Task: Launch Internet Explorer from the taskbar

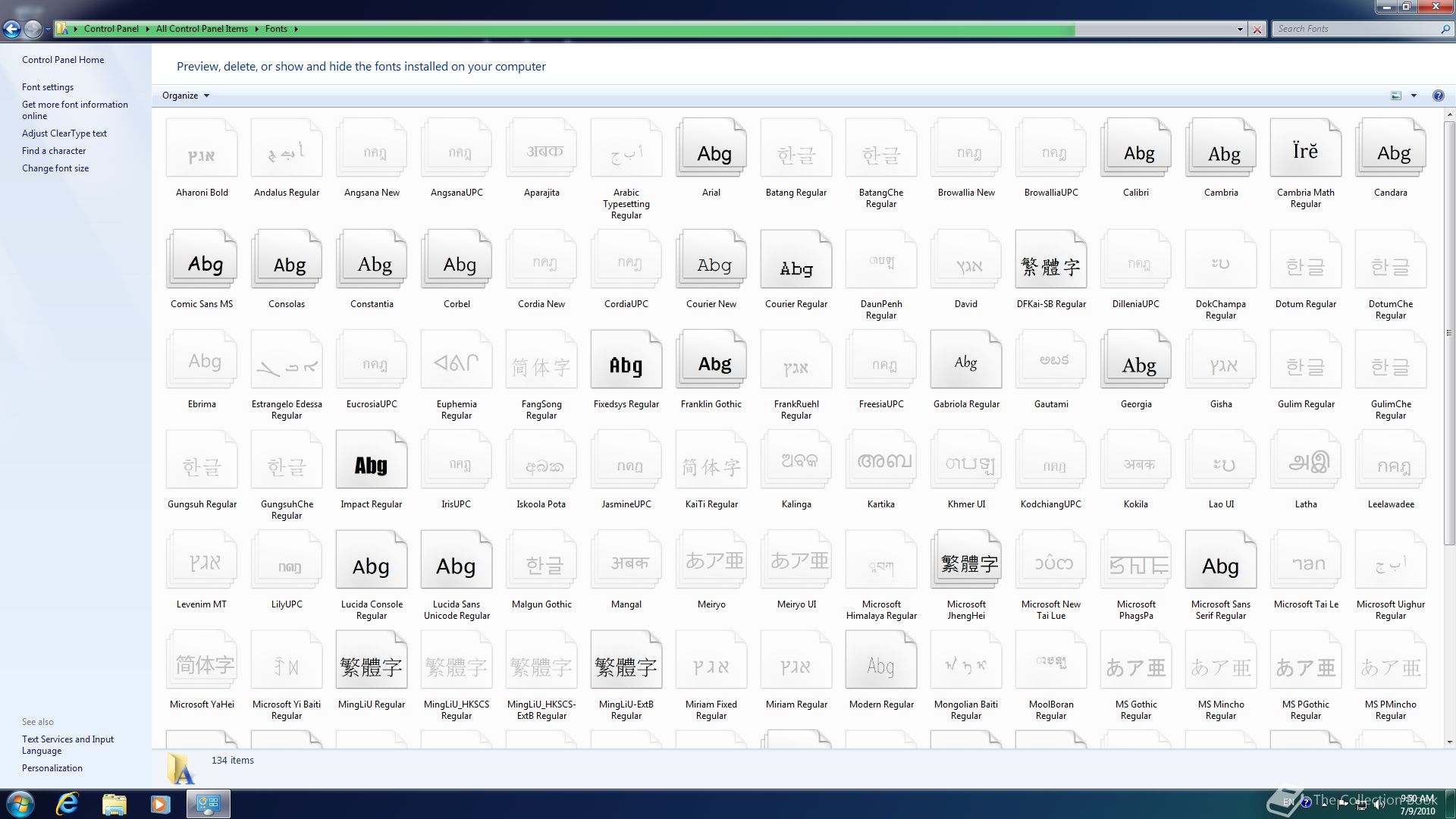Action: tap(67, 804)
